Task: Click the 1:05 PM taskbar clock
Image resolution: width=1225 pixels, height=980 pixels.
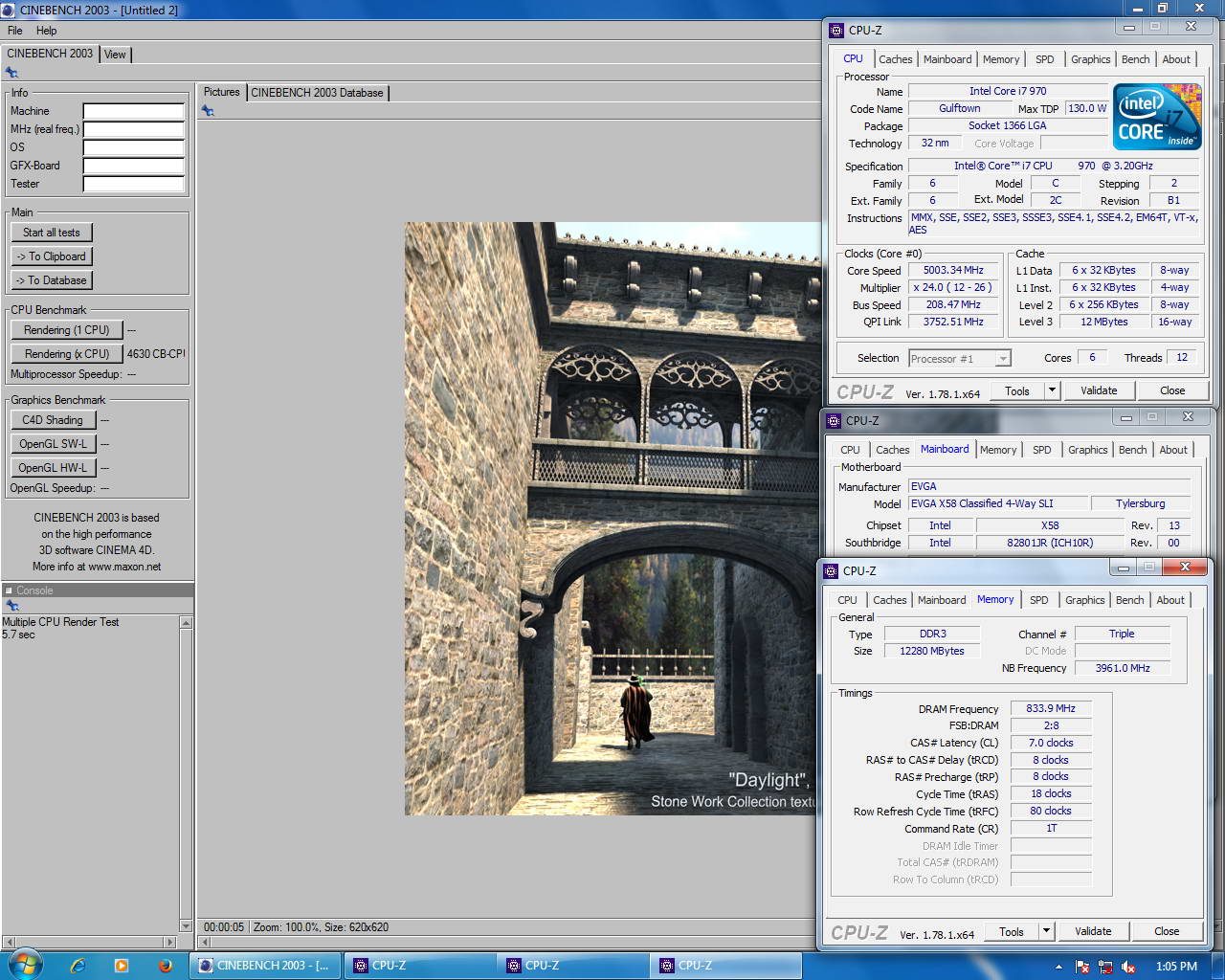Action: [x=1176, y=967]
